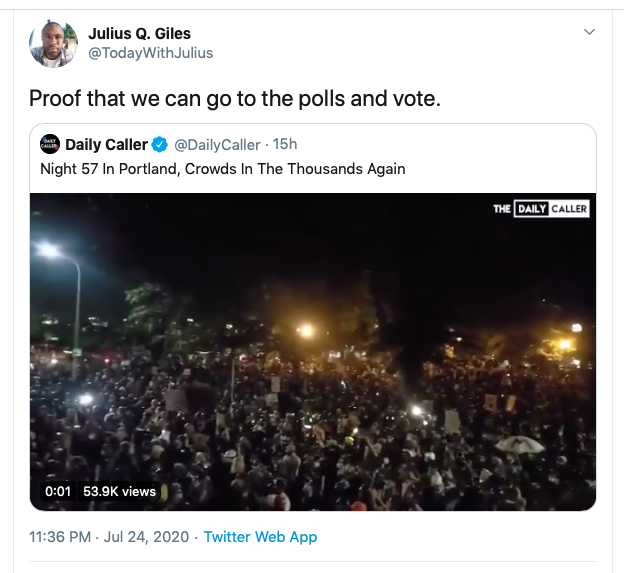The height and width of the screenshot is (573, 624).
Task: Open the Night 57 In Portland headline
Action: [222, 169]
